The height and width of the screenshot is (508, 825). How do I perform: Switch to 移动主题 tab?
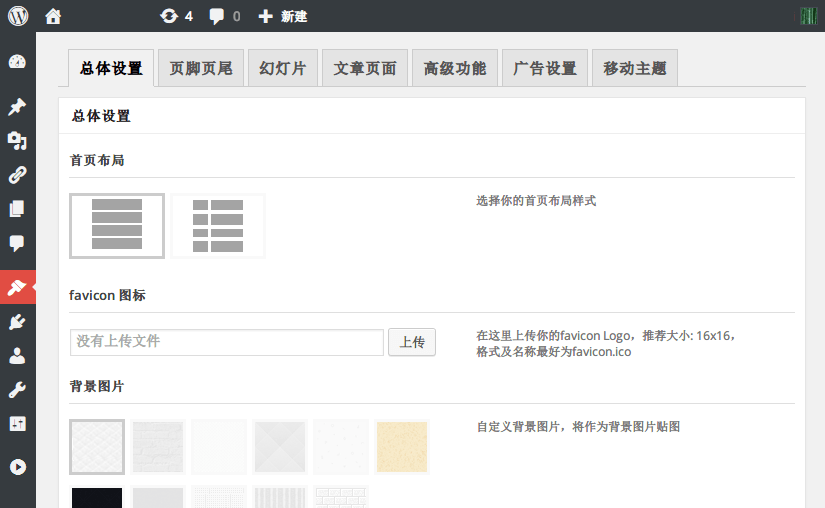tap(635, 68)
